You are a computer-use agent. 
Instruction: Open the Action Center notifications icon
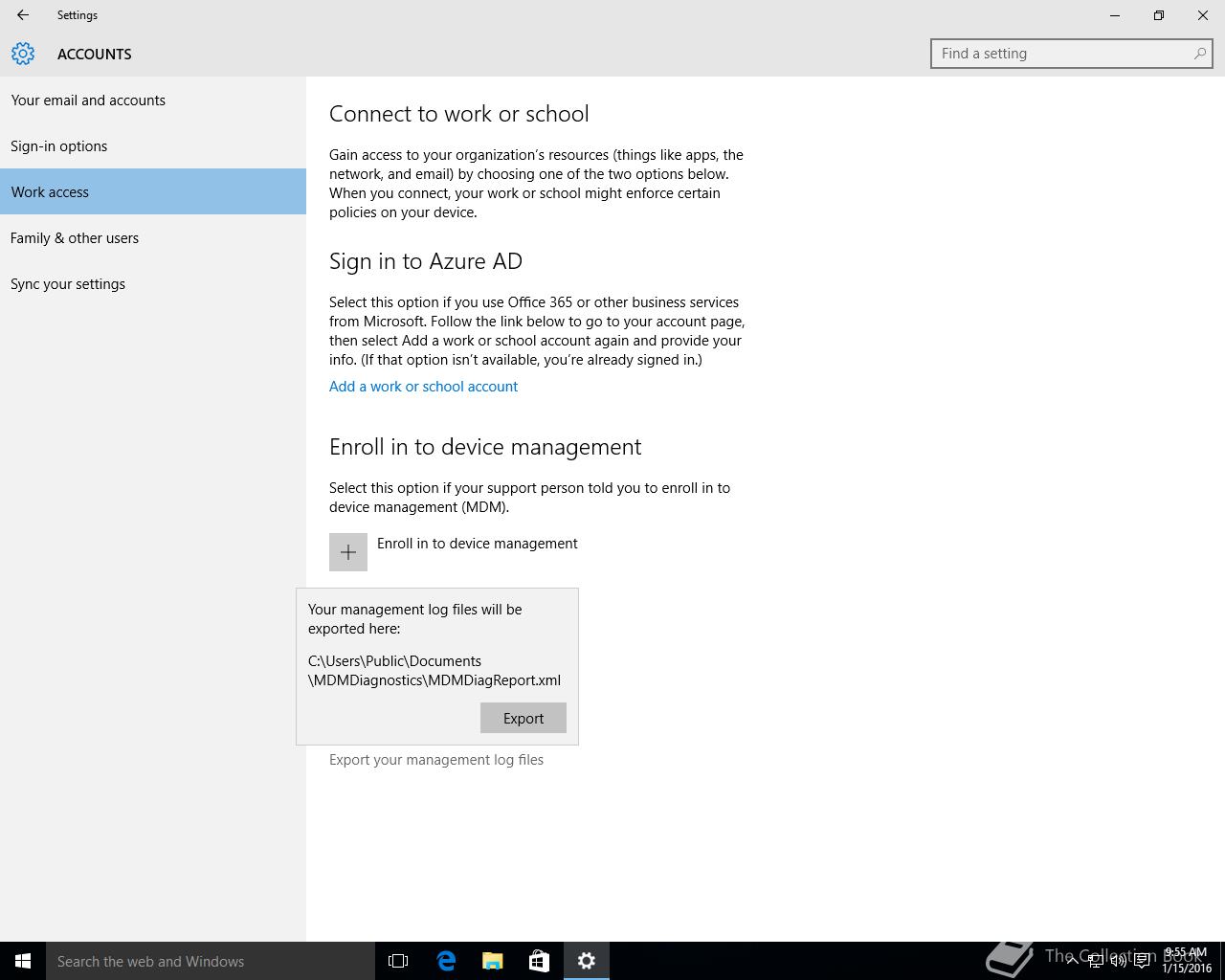[x=1142, y=961]
